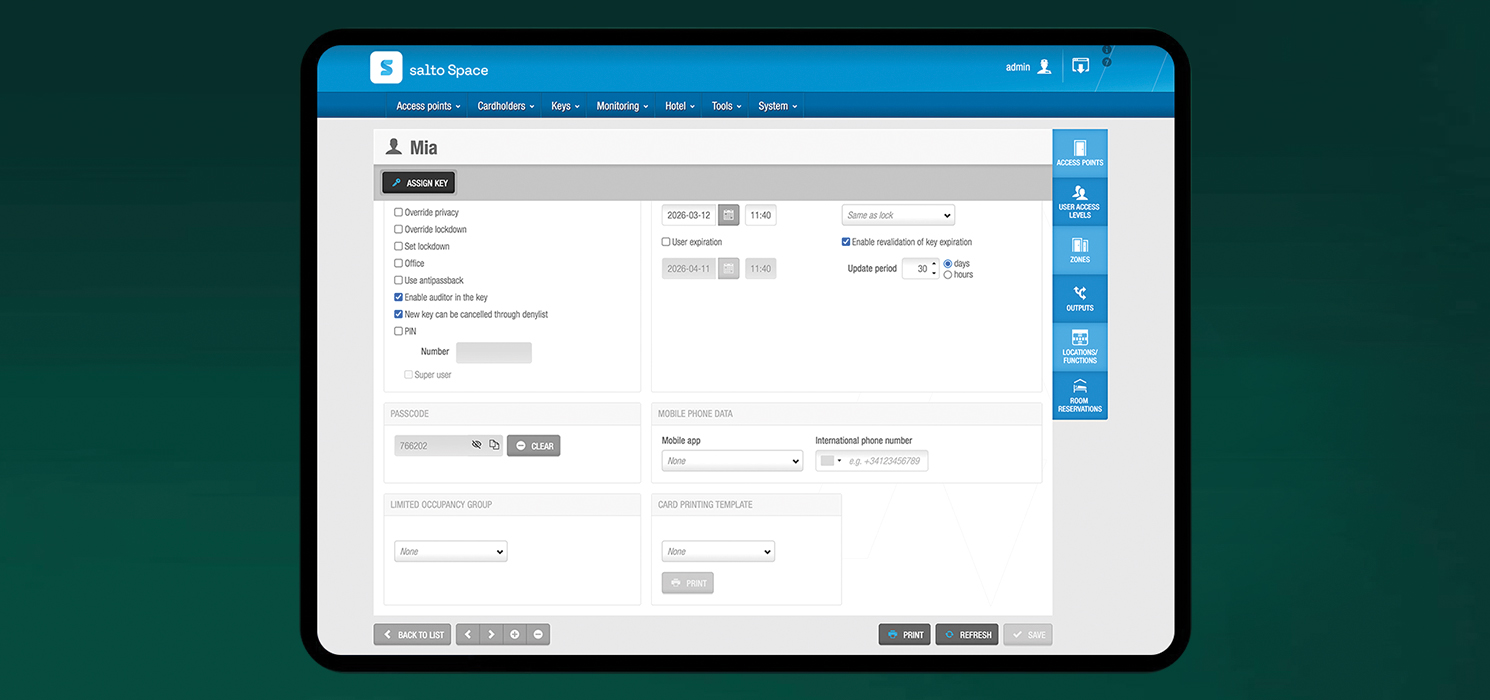Open the Access Points side panel

click(1080, 153)
